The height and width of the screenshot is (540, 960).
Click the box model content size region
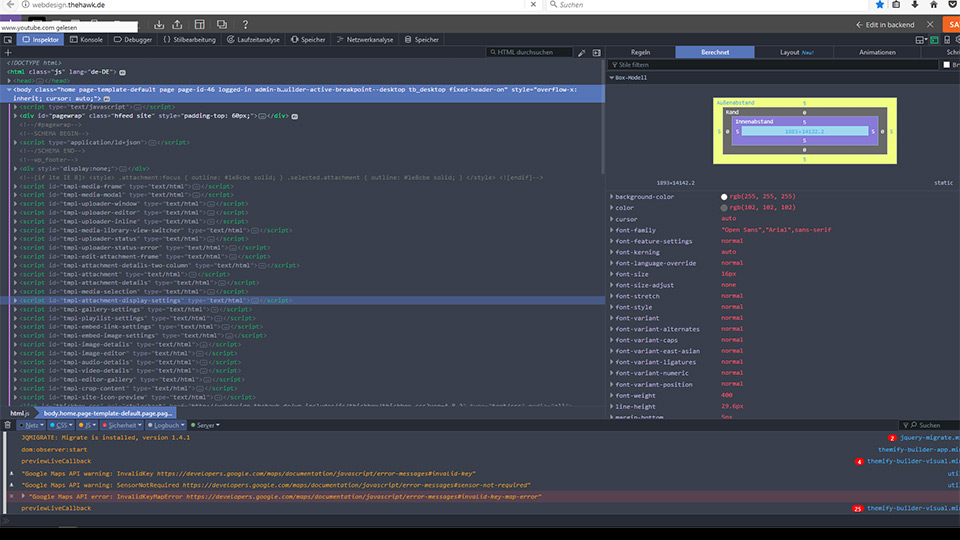point(804,132)
